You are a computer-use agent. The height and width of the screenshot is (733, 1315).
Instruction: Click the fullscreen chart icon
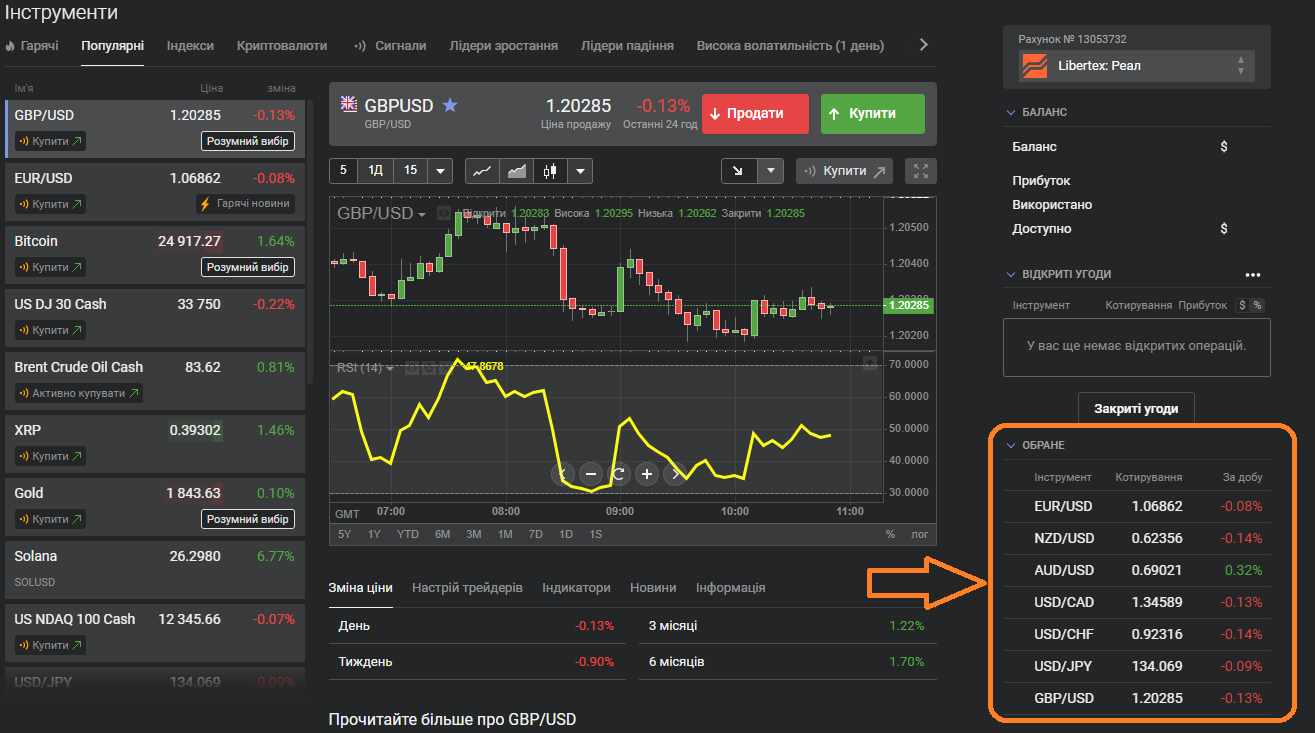920,171
